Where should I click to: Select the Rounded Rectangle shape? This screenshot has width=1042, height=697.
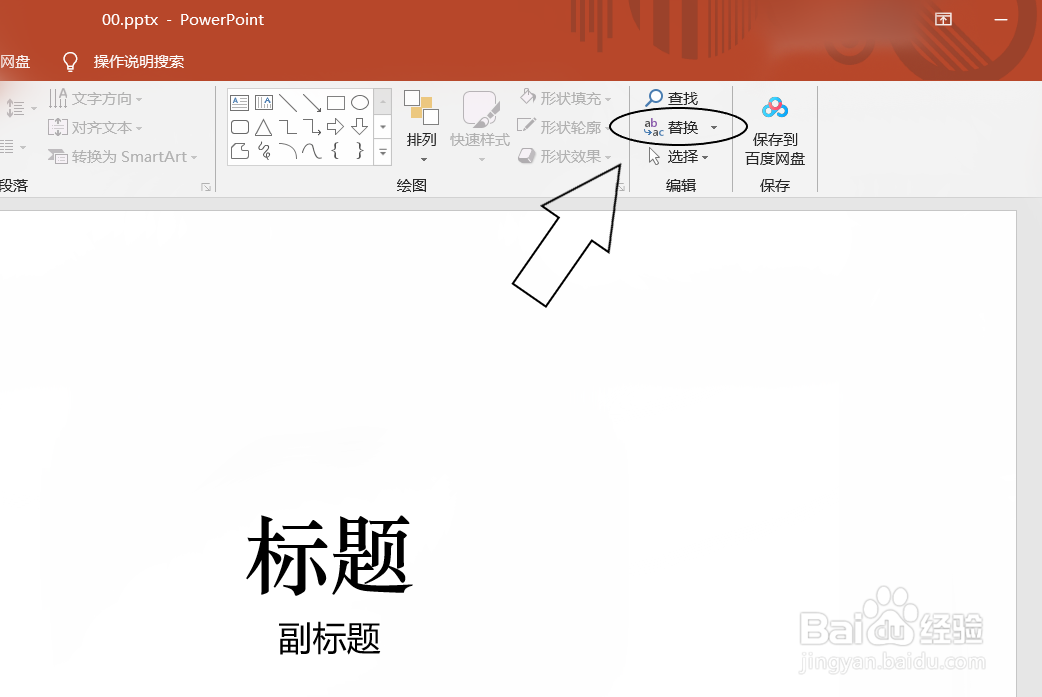coord(239,127)
